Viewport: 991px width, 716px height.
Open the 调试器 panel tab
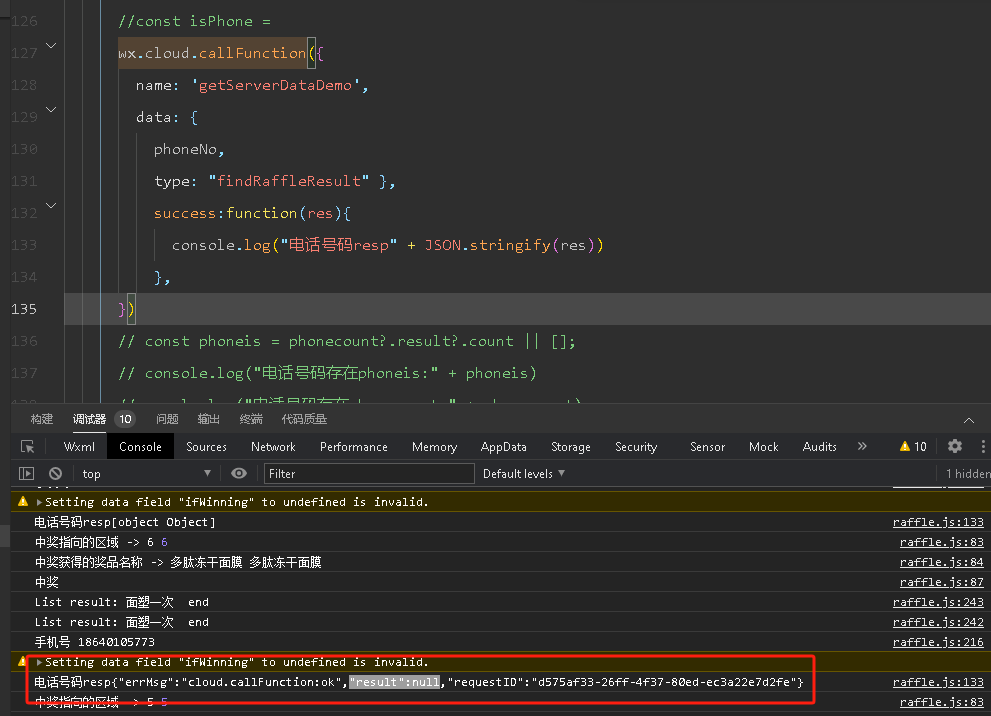(89, 419)
